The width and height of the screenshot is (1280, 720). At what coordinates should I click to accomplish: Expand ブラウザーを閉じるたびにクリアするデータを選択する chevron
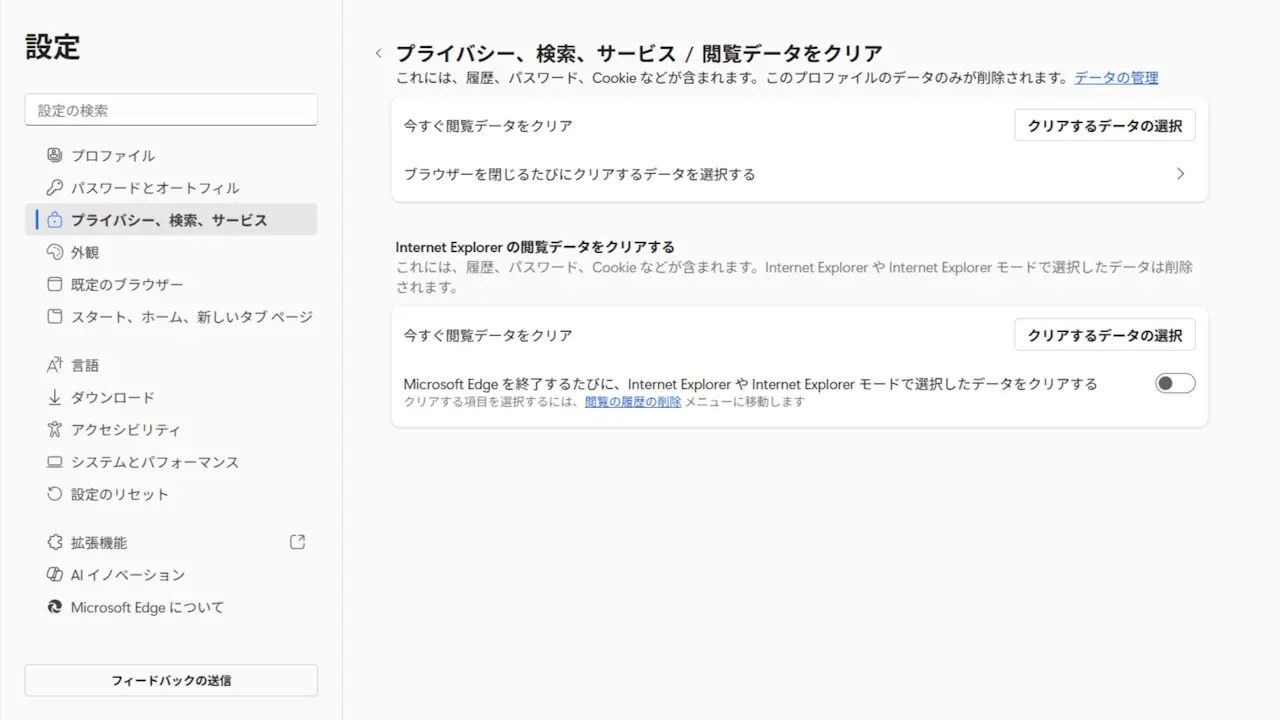click(x=1180, y=174)
